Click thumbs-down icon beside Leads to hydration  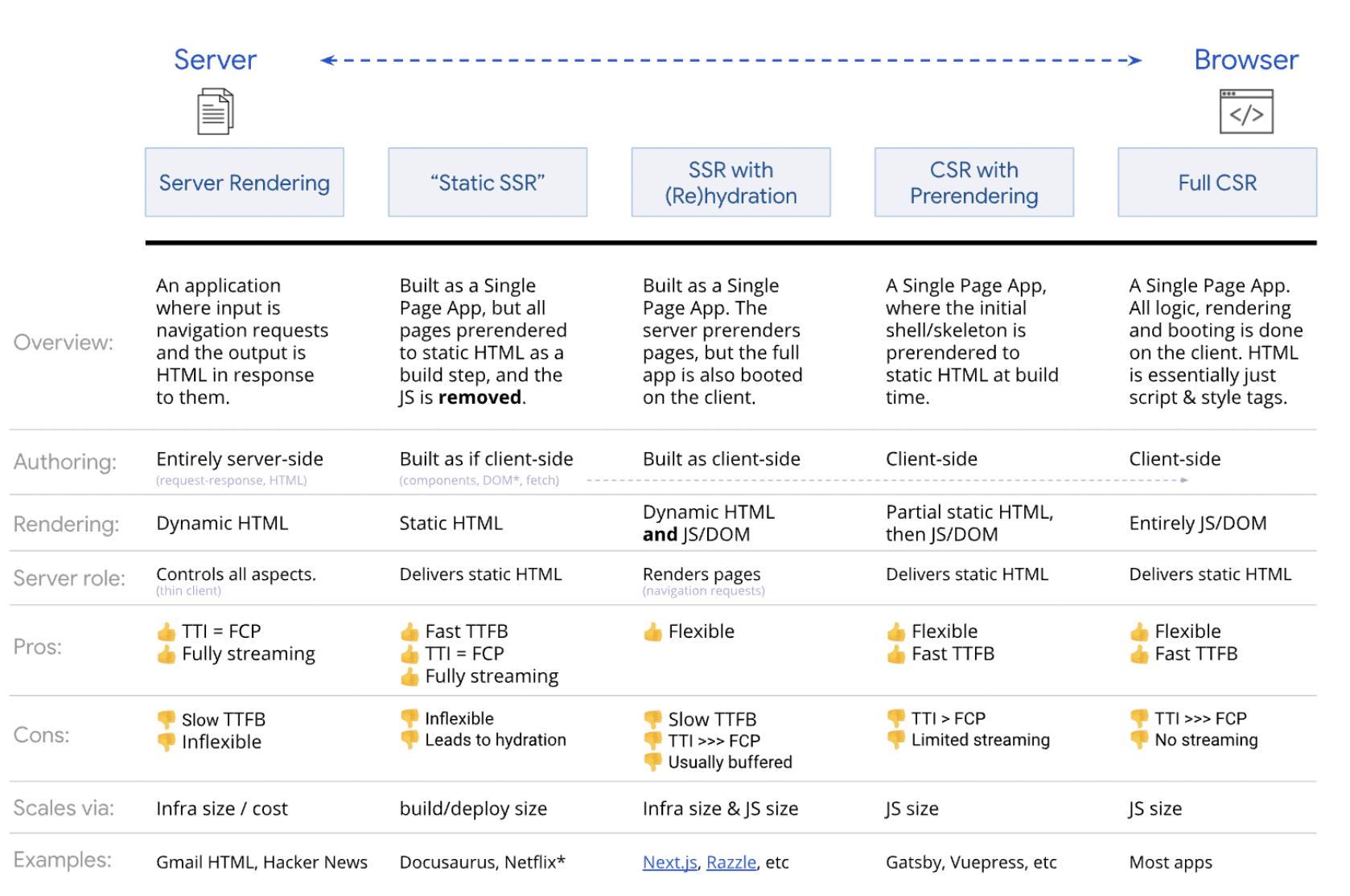click(410, 740)
